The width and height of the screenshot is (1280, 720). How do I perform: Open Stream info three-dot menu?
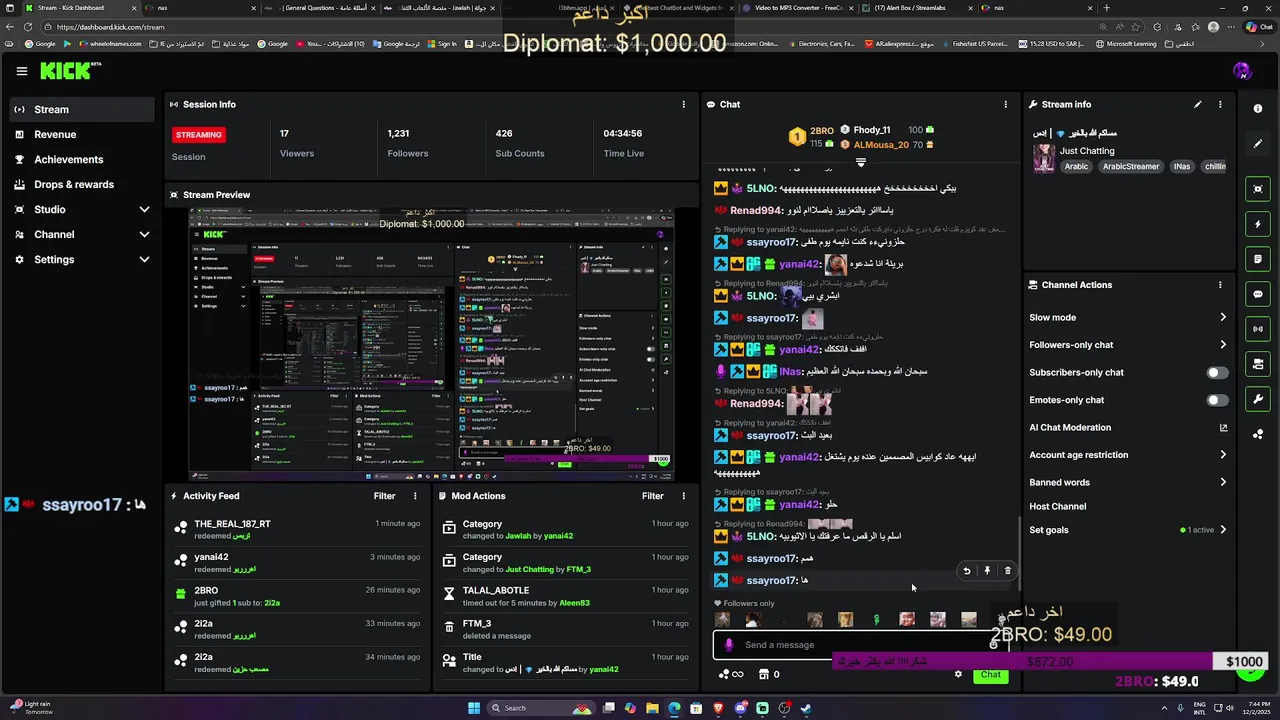tap(1220, 104)
